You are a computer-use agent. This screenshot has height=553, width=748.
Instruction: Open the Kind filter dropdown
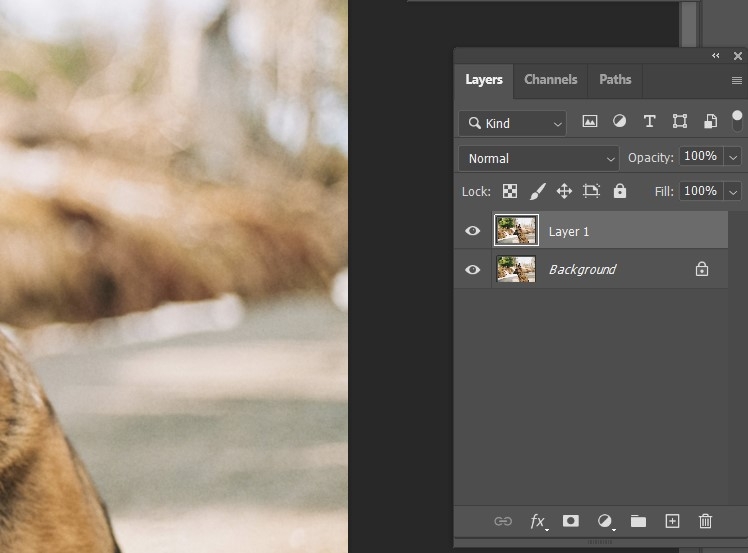pos(512,124)
